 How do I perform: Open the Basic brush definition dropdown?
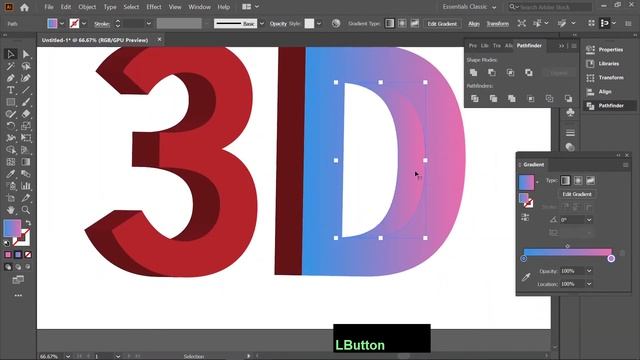click(262, 24)
